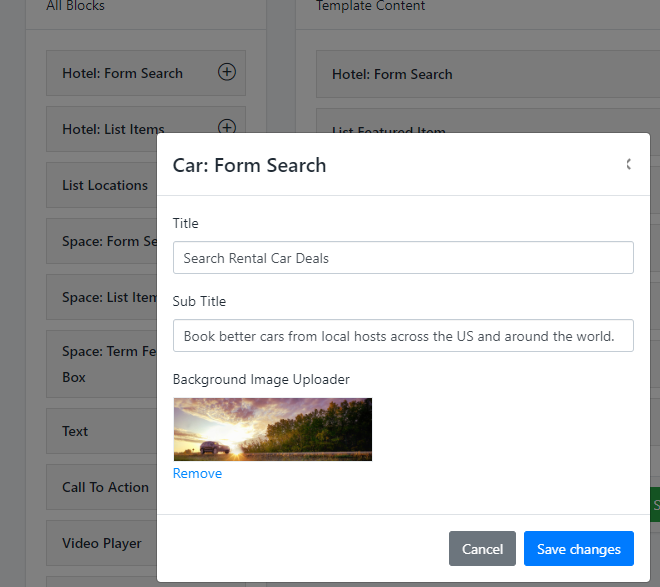This screenshot has height=587, width=660.
Task: Focus the Title input field
Action: point(403,258)
